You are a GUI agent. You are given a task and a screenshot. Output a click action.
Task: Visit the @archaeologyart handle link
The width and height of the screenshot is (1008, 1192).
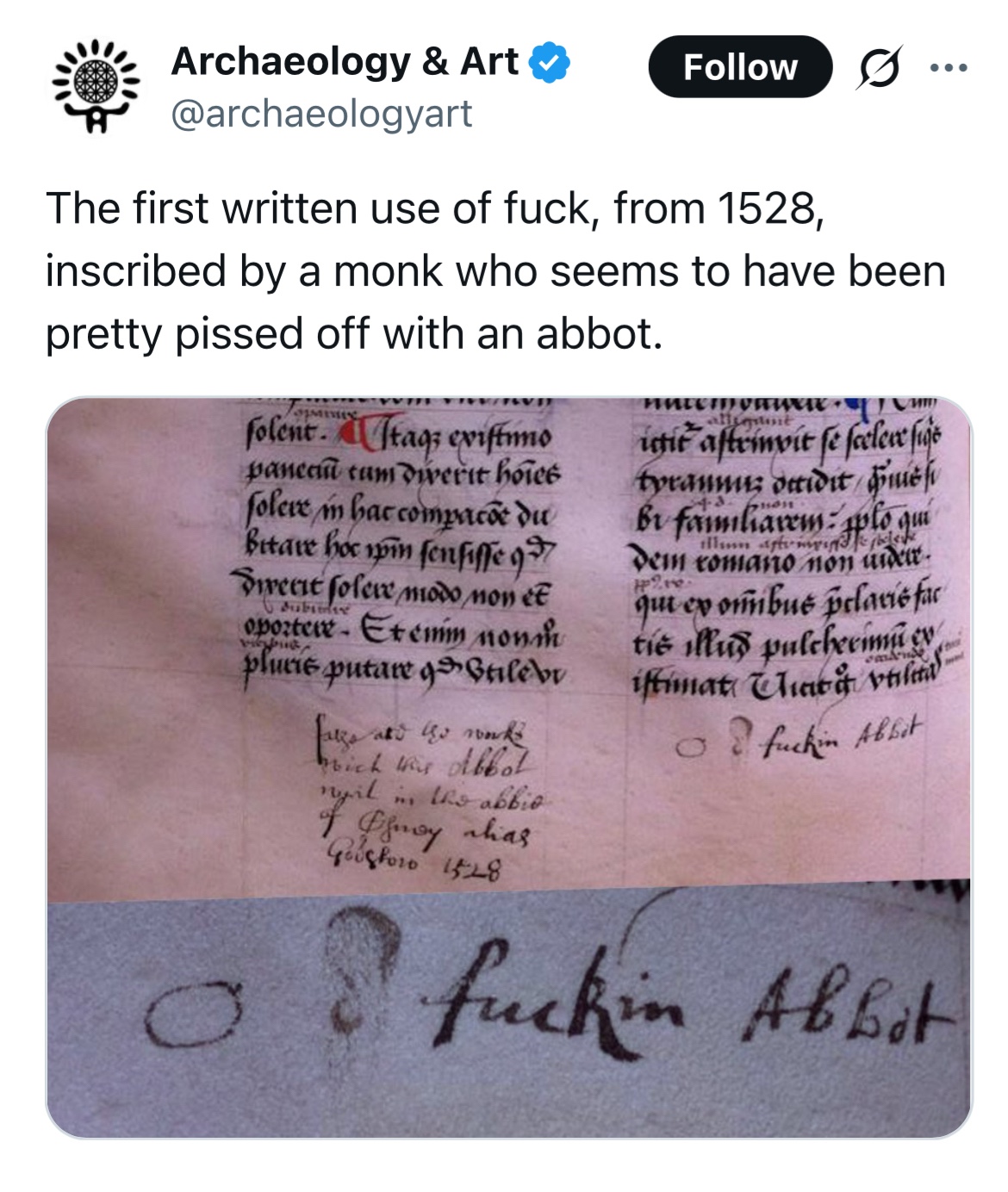(x=321, y=114)
